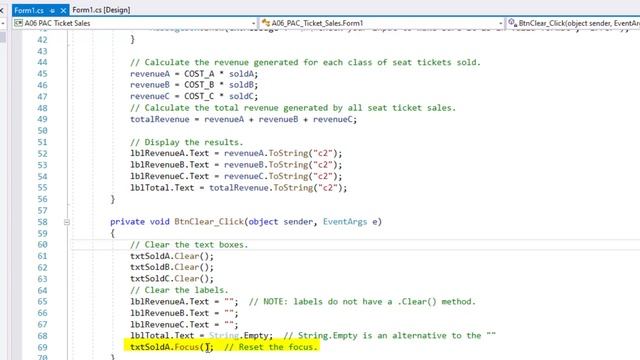
Task: Click the '// Clear the text boxes.' comment
Action: (x=189, y=245)
